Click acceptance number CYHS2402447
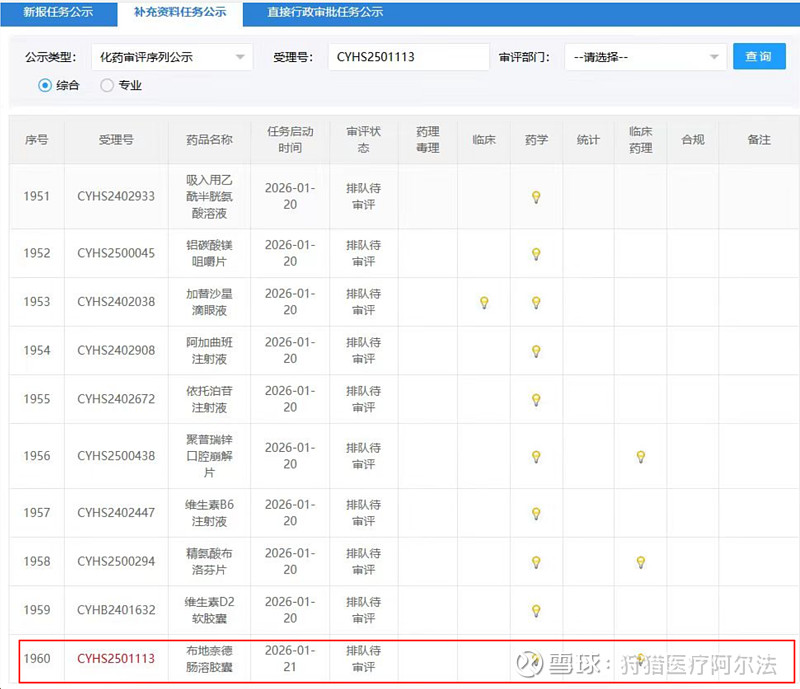800x689 pixels. (116, 513)
